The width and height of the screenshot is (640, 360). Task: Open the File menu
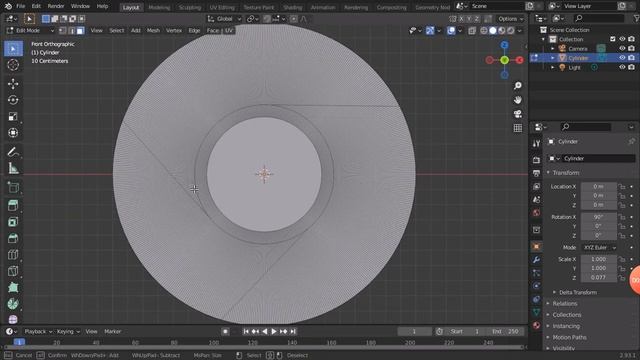21,7
